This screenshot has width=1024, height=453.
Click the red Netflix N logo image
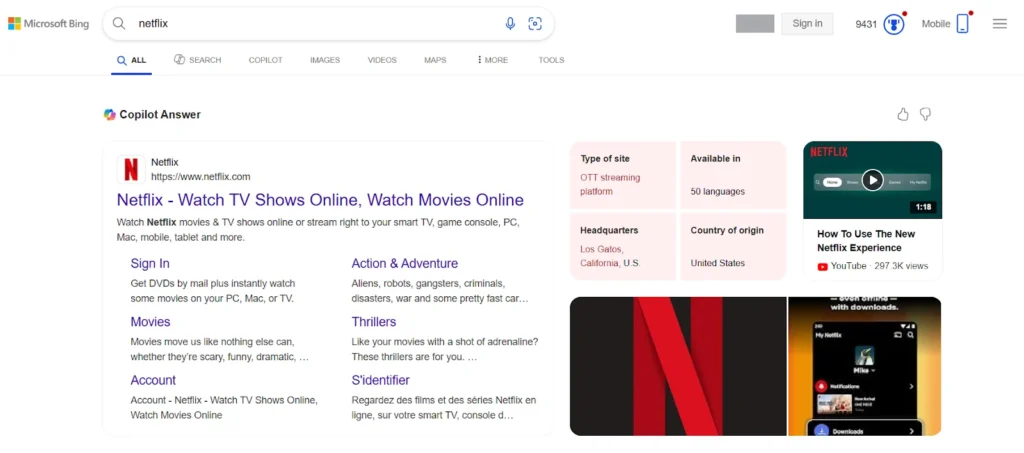click(x=677, y=366)
